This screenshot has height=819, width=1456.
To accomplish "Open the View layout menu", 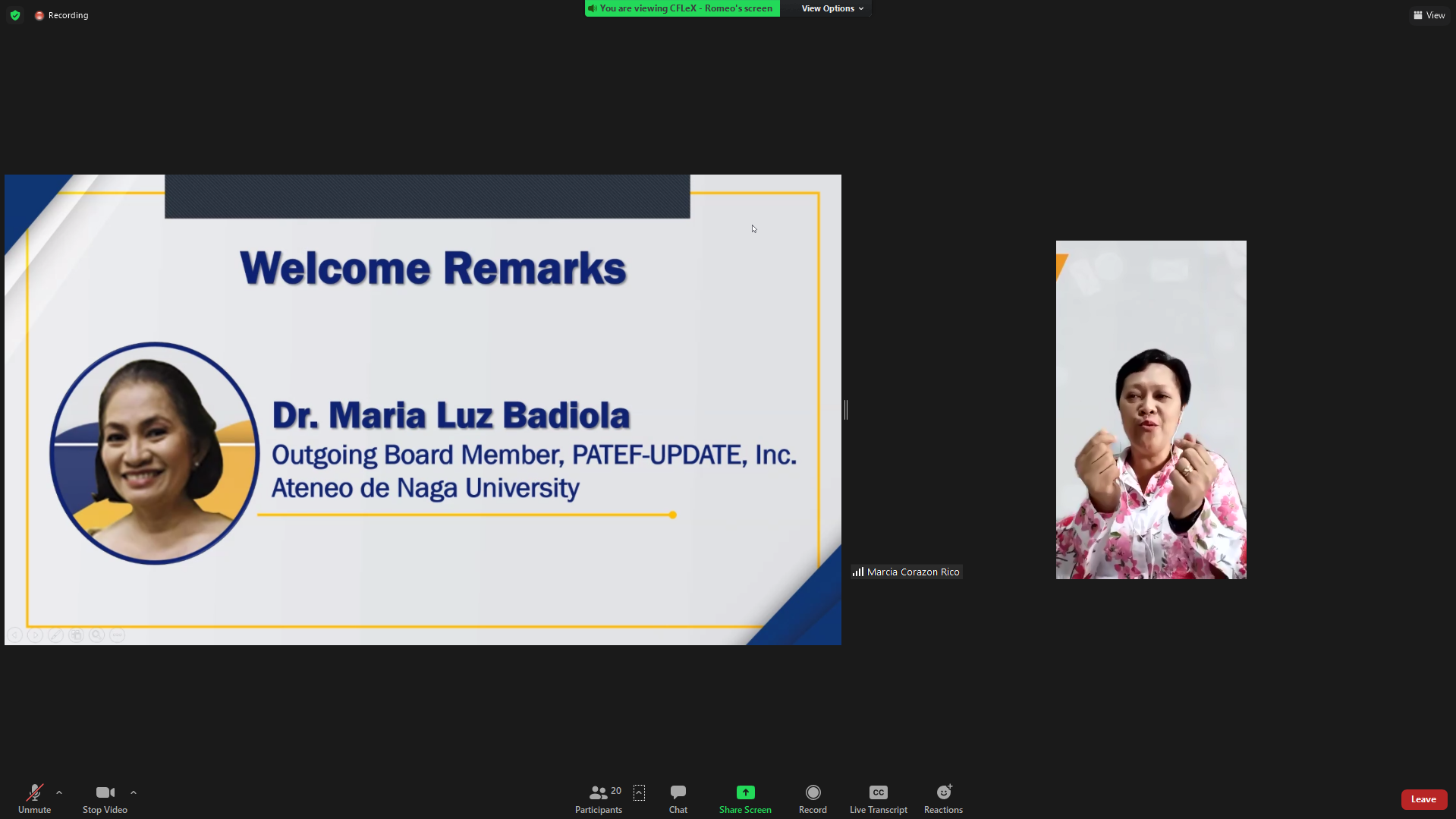I will 1429,15.
